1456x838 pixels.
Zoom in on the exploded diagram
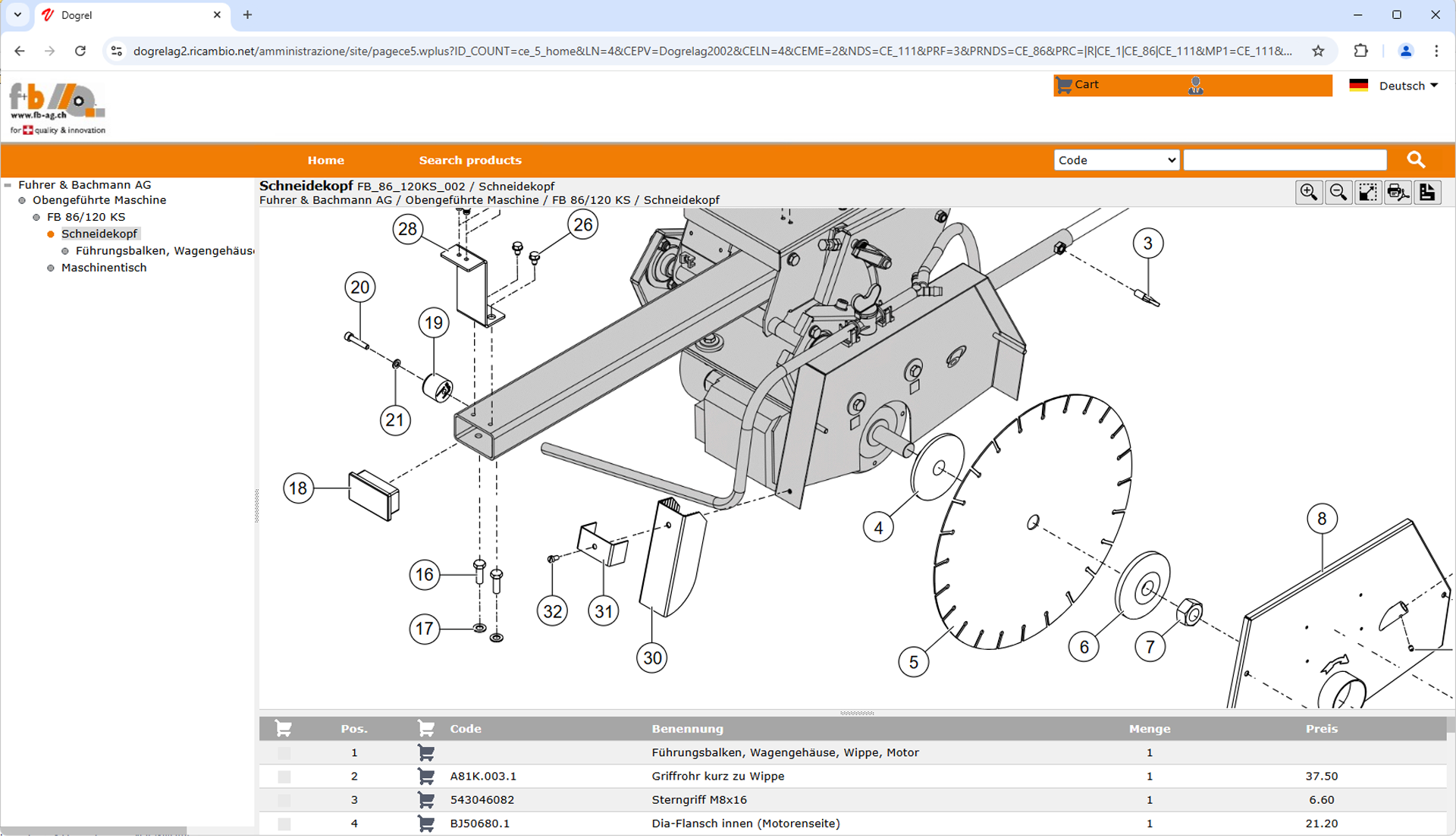coord(1309,193)
